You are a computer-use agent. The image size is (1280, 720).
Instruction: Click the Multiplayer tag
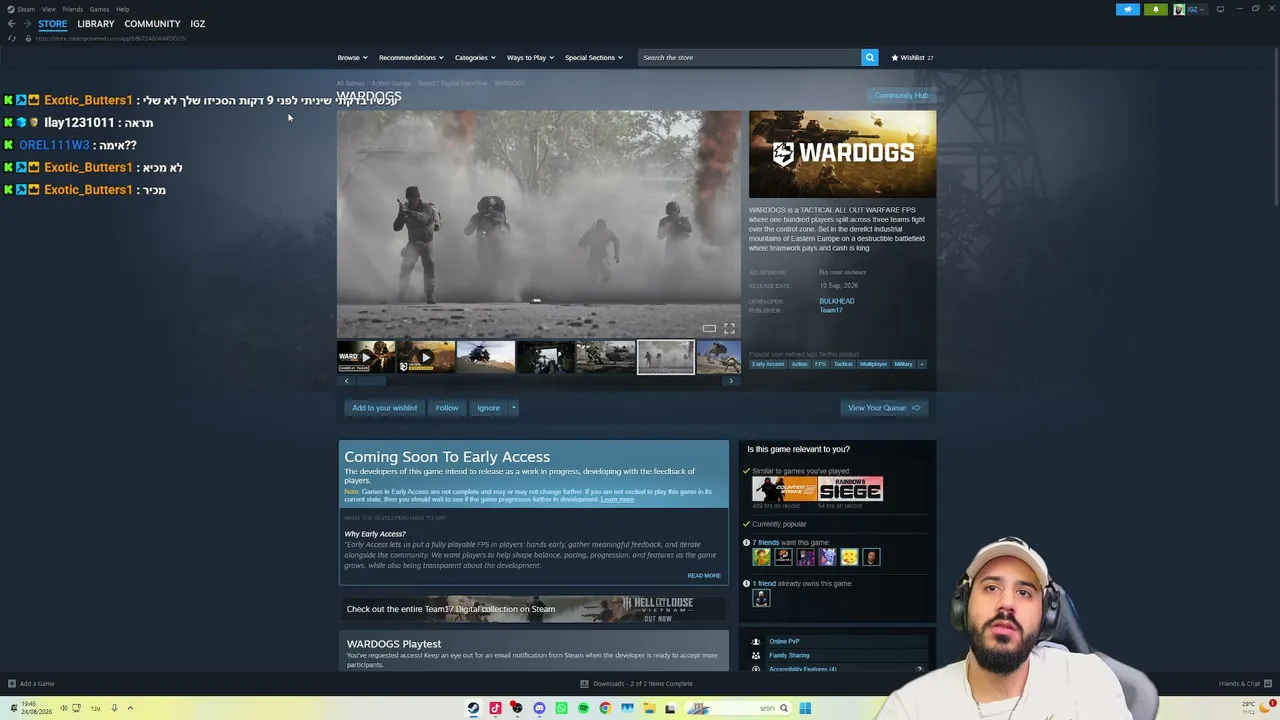pyautogui.click(x=873, y=364)
